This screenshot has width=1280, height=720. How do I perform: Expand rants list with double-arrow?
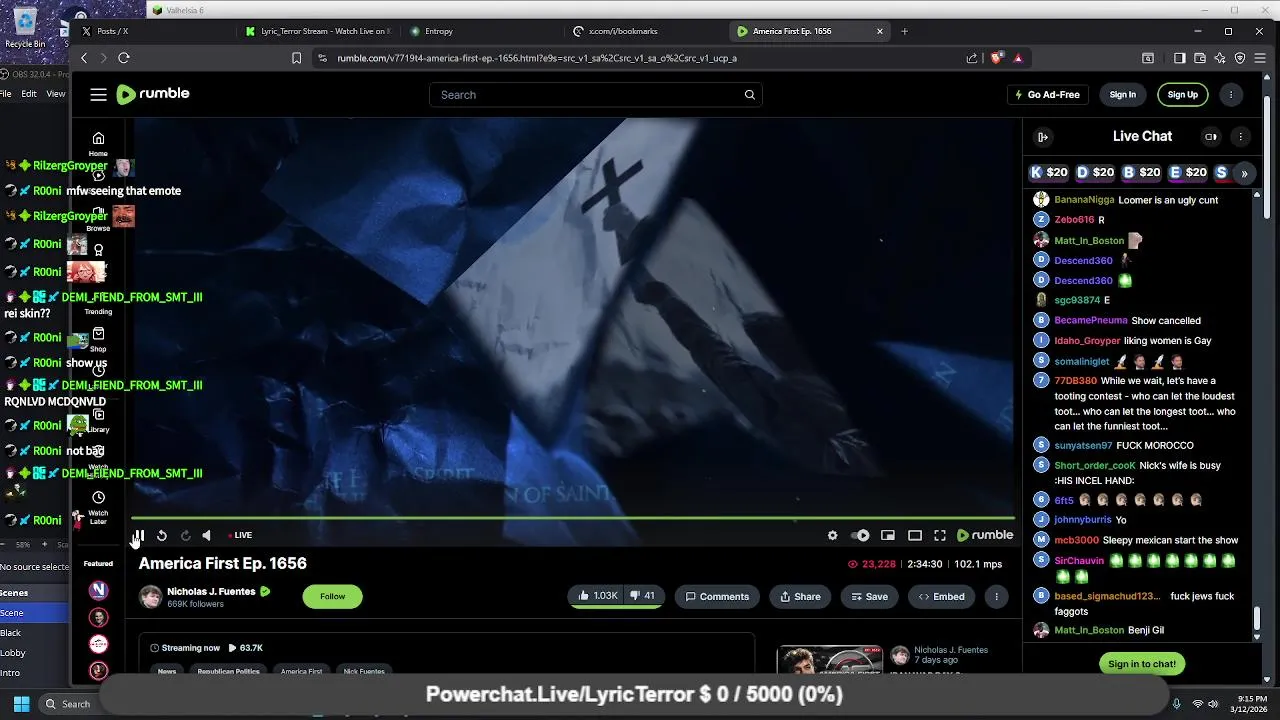point(1244,173)
